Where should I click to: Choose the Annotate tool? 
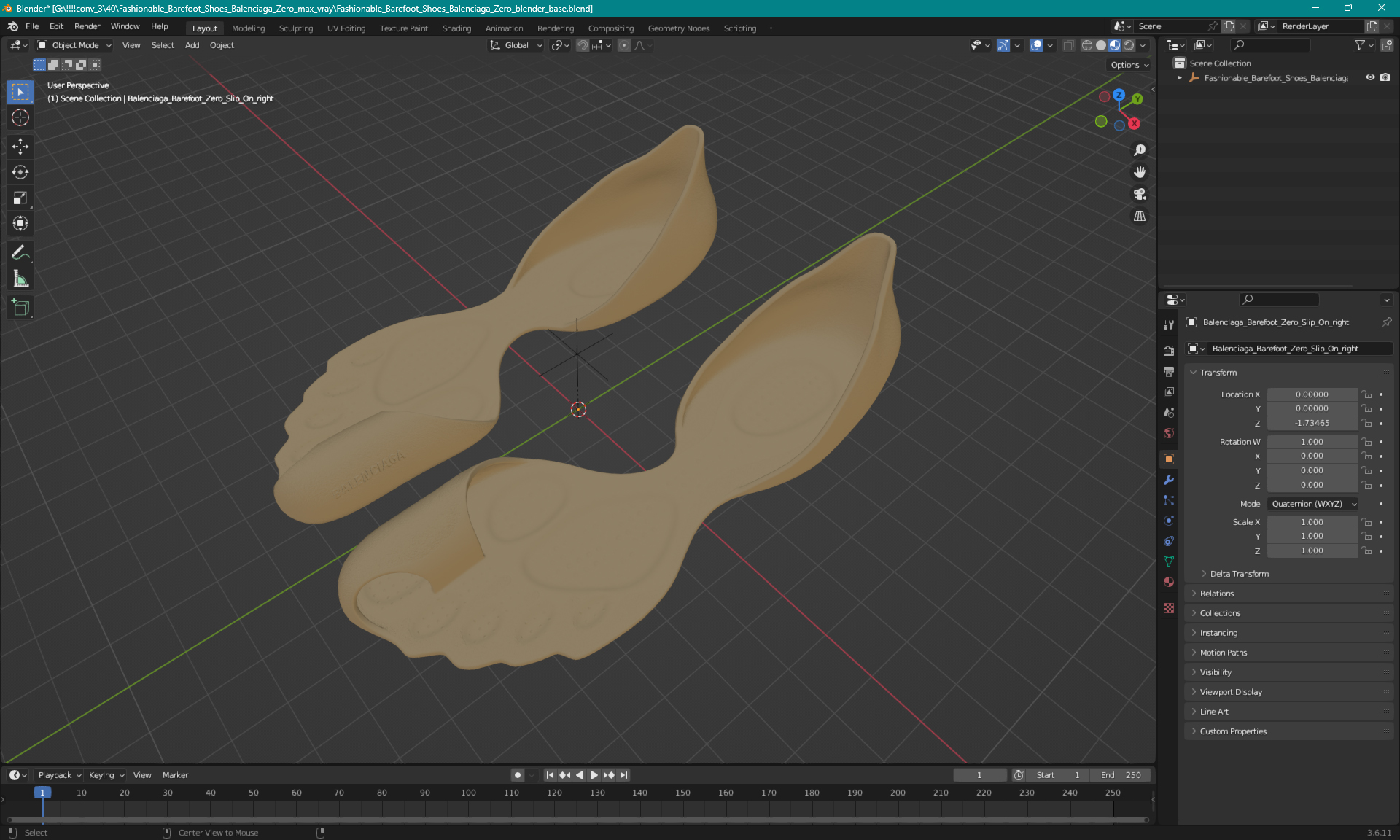20,253
